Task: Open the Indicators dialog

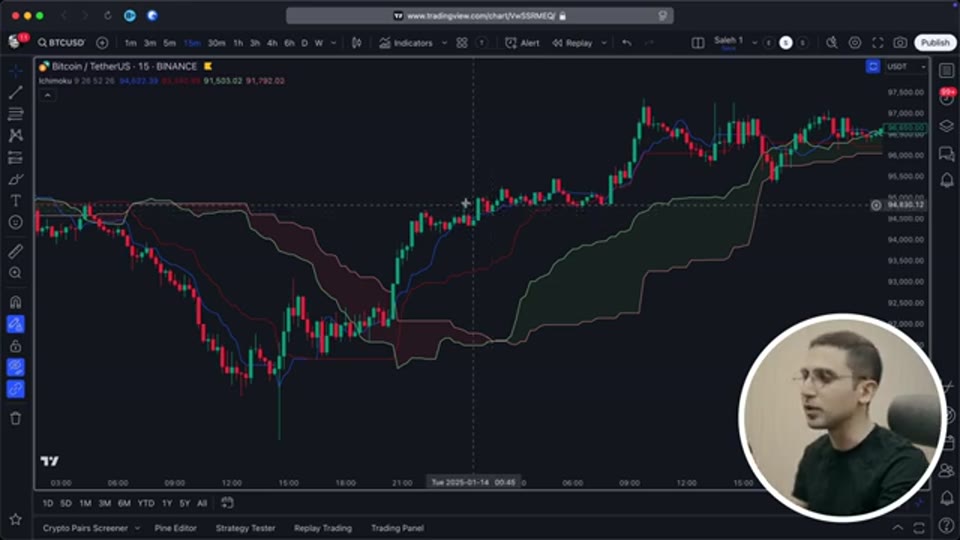Action: pos(406,43)
